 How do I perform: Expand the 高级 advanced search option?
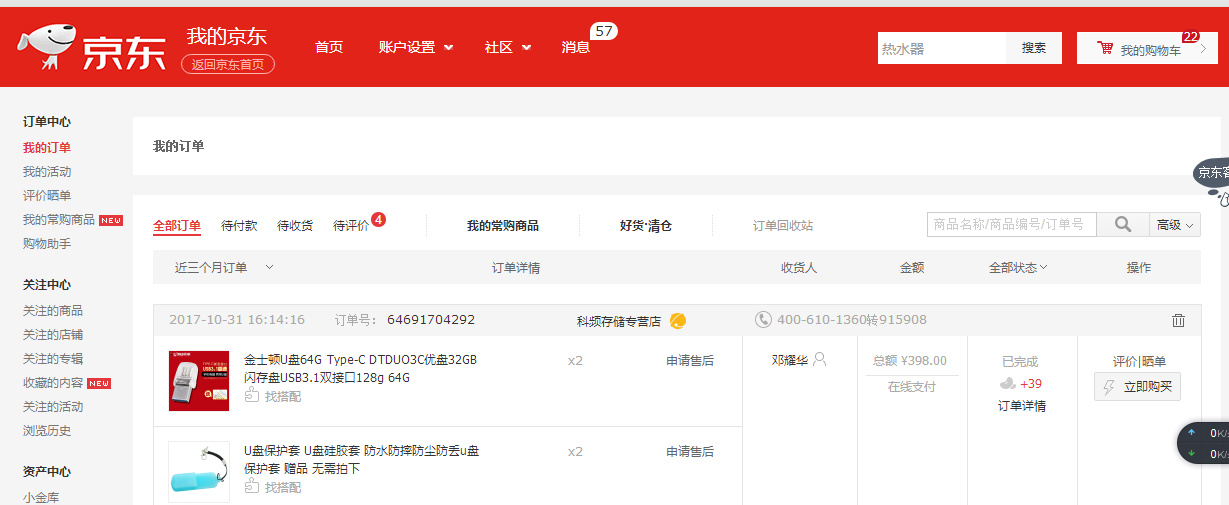tap(1175, 225)
